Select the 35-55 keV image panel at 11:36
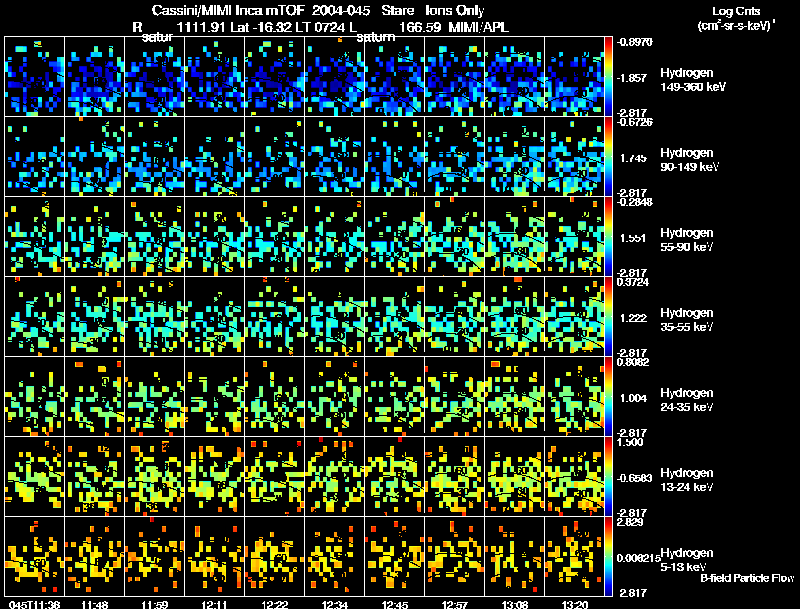The height and width of the screenshot is (609, 800). [x=35, y=316]
